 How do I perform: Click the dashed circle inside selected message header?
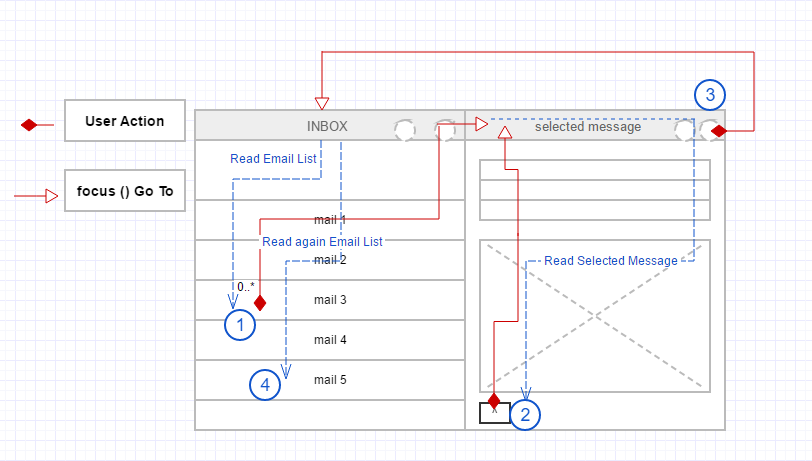click(x=684, y=130)
